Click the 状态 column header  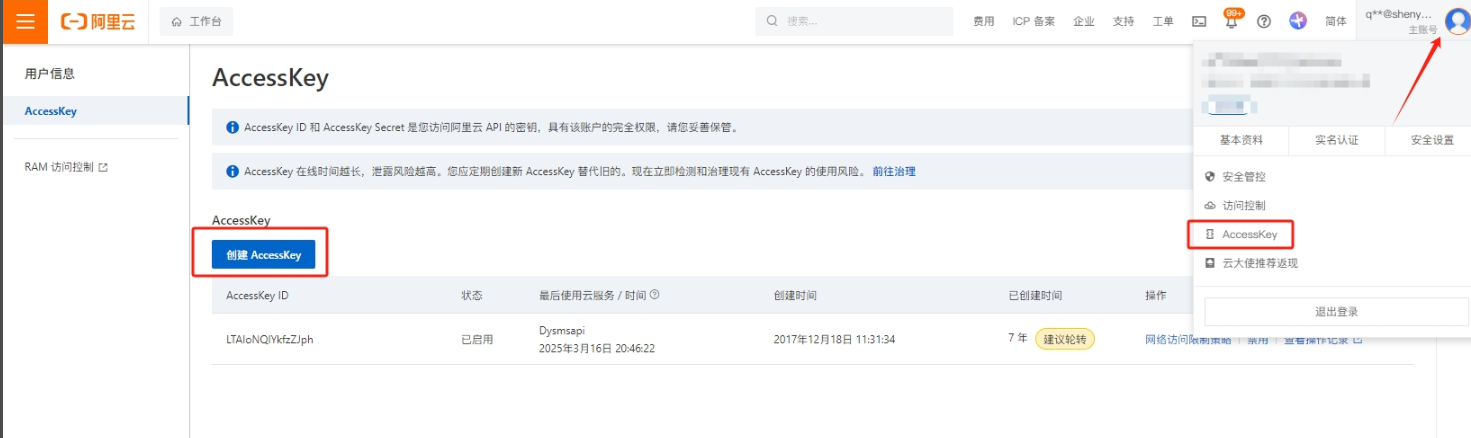click(x=472, y=296)
